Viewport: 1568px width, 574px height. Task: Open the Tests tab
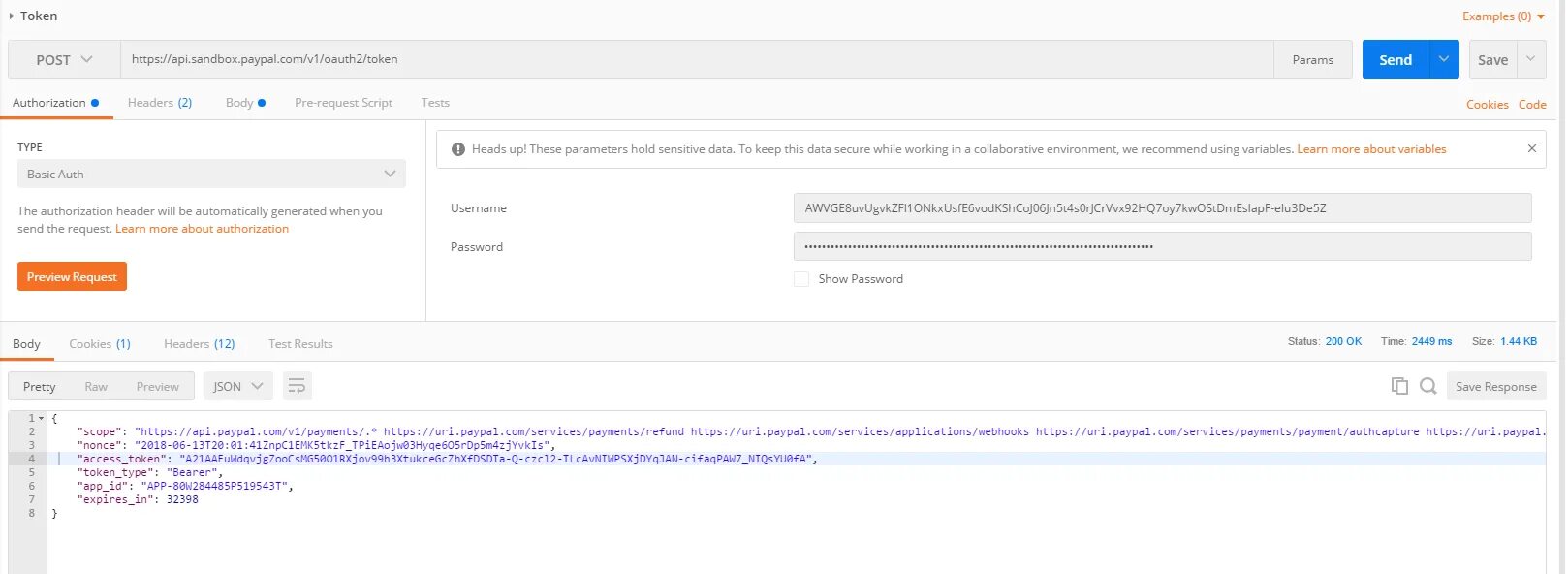[435, 102]
